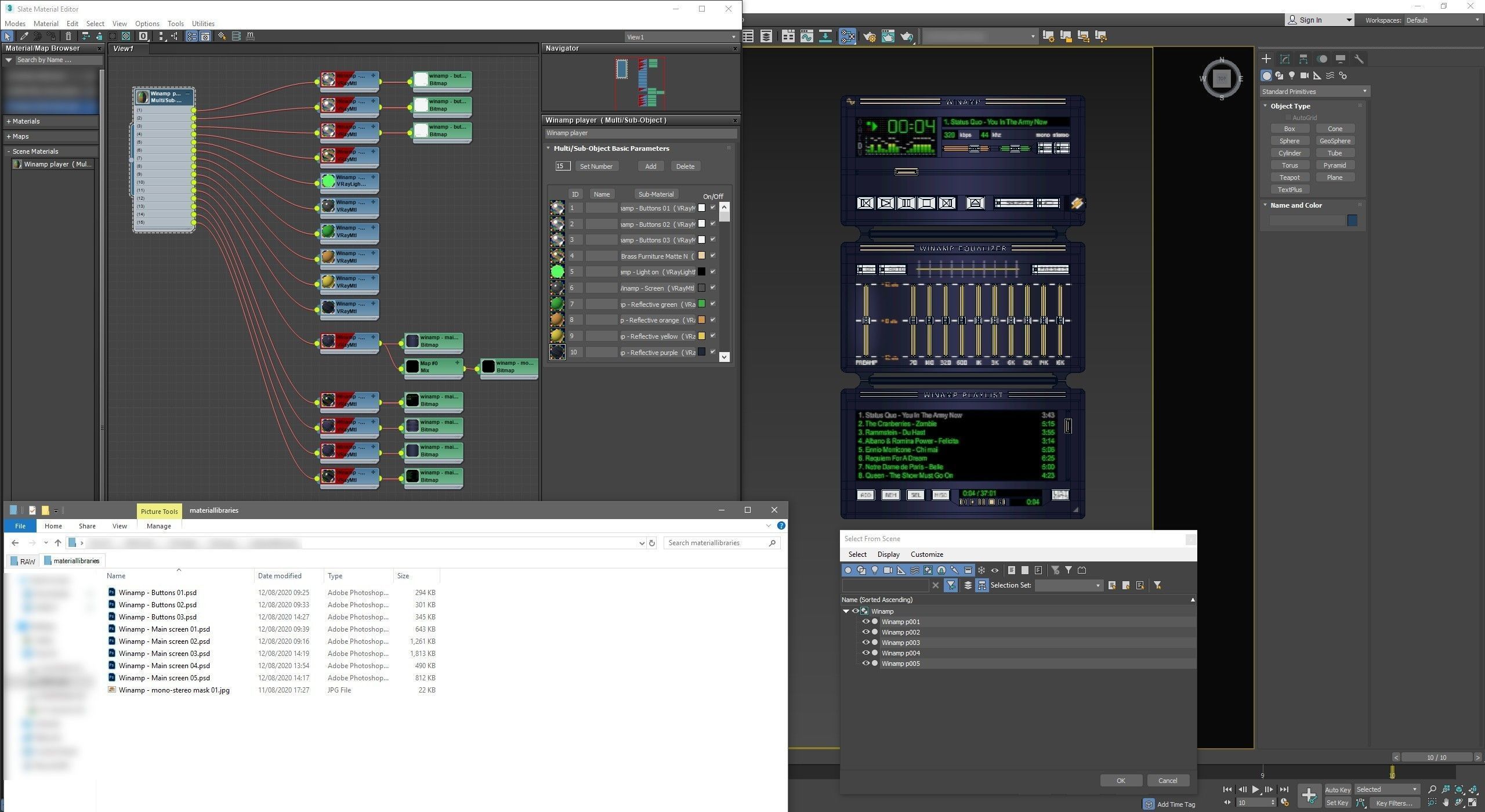Toggle visibility eye for Winamp p003
The image size is (1485, 812).
pos(865,643)
